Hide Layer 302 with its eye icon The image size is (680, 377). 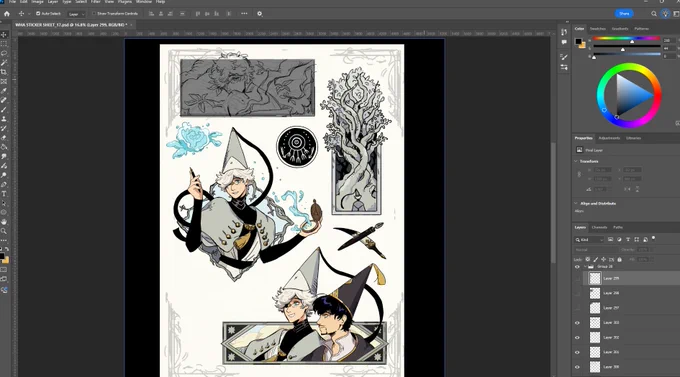point(577,338)
